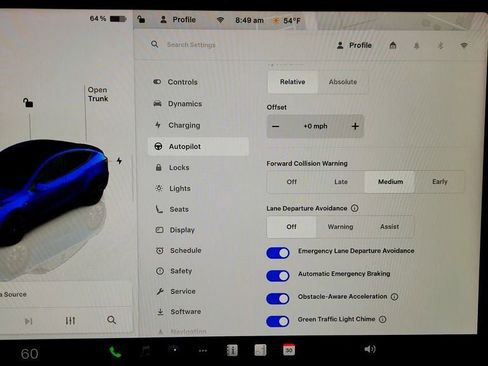The image size is (488, 366).
Task: Tap the notification bell icon
Action: [x=417, y=46]
